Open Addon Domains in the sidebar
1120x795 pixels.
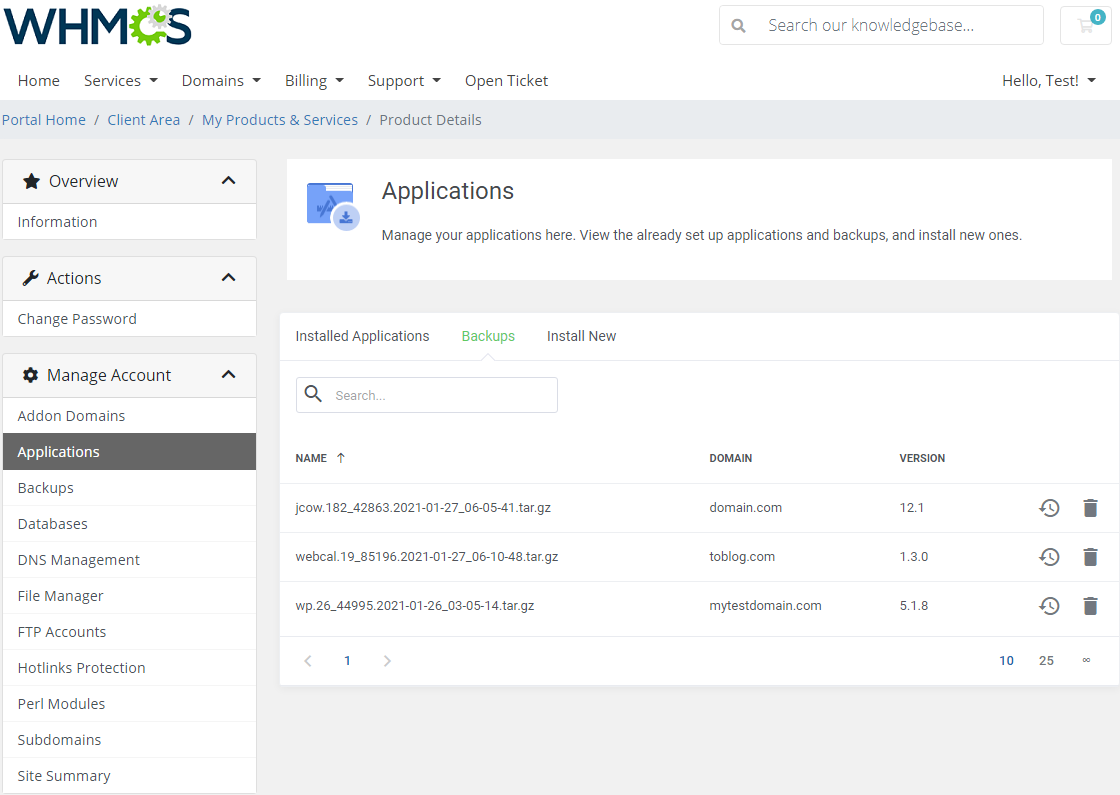click(129, 416)
